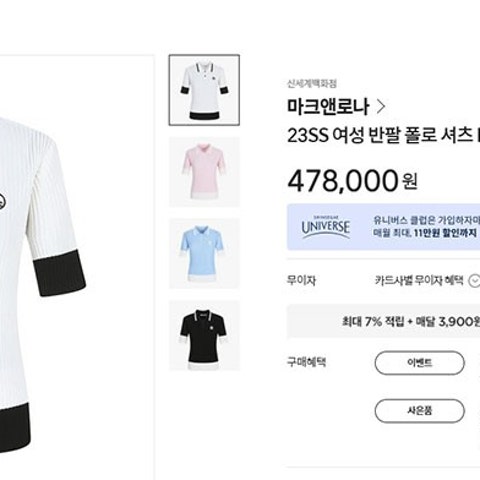Click the 이벤트 button
Screen dimensions: 480x480
click(x=419, y=363)
